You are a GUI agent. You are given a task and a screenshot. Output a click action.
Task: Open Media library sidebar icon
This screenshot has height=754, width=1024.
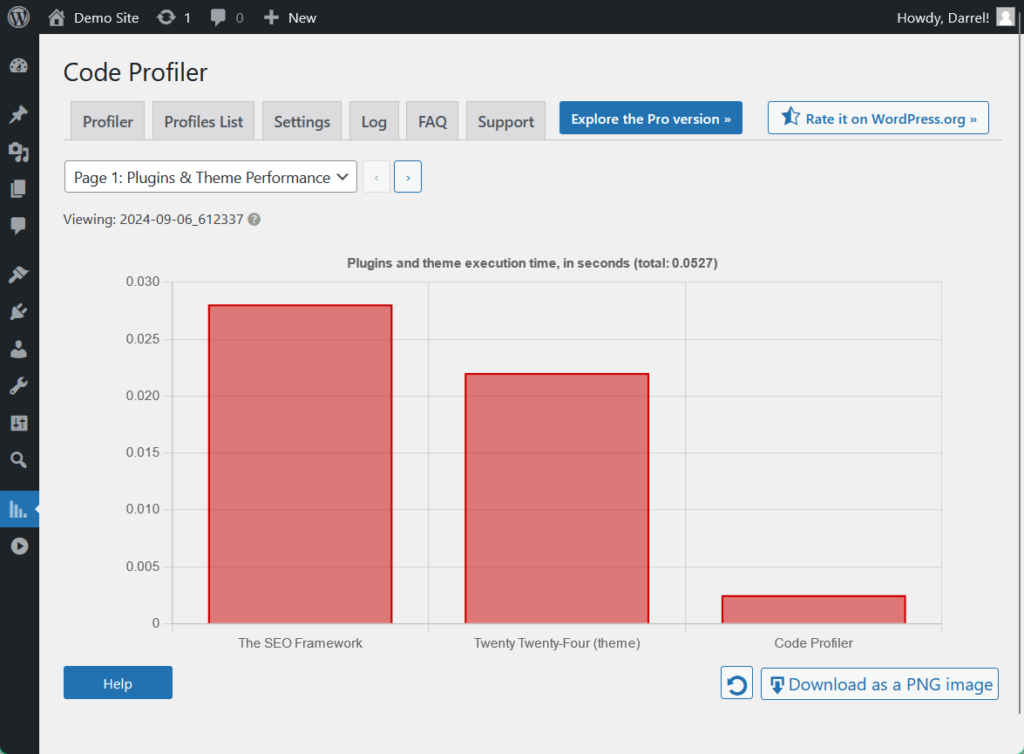19,151
